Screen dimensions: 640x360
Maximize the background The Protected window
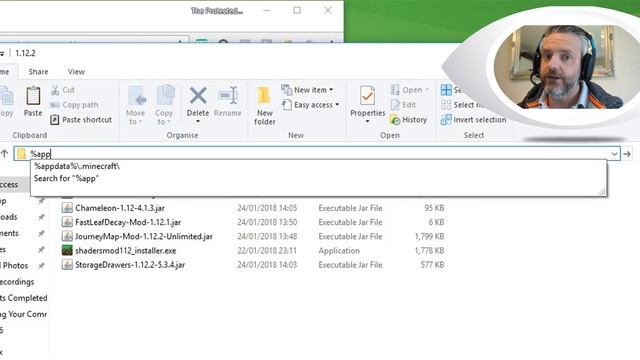pyautogui.click(x=297, y=11)
